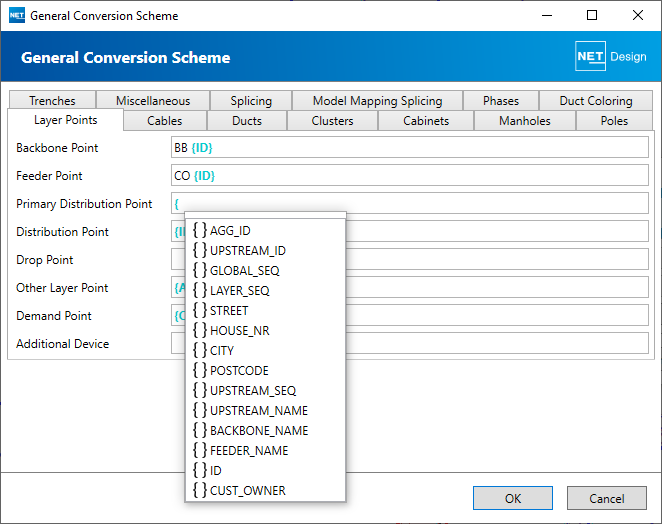Image resolution: width=662 pixels, height=524 pixels.
Task: Open the Poles tab
Action: pos(614,121)
